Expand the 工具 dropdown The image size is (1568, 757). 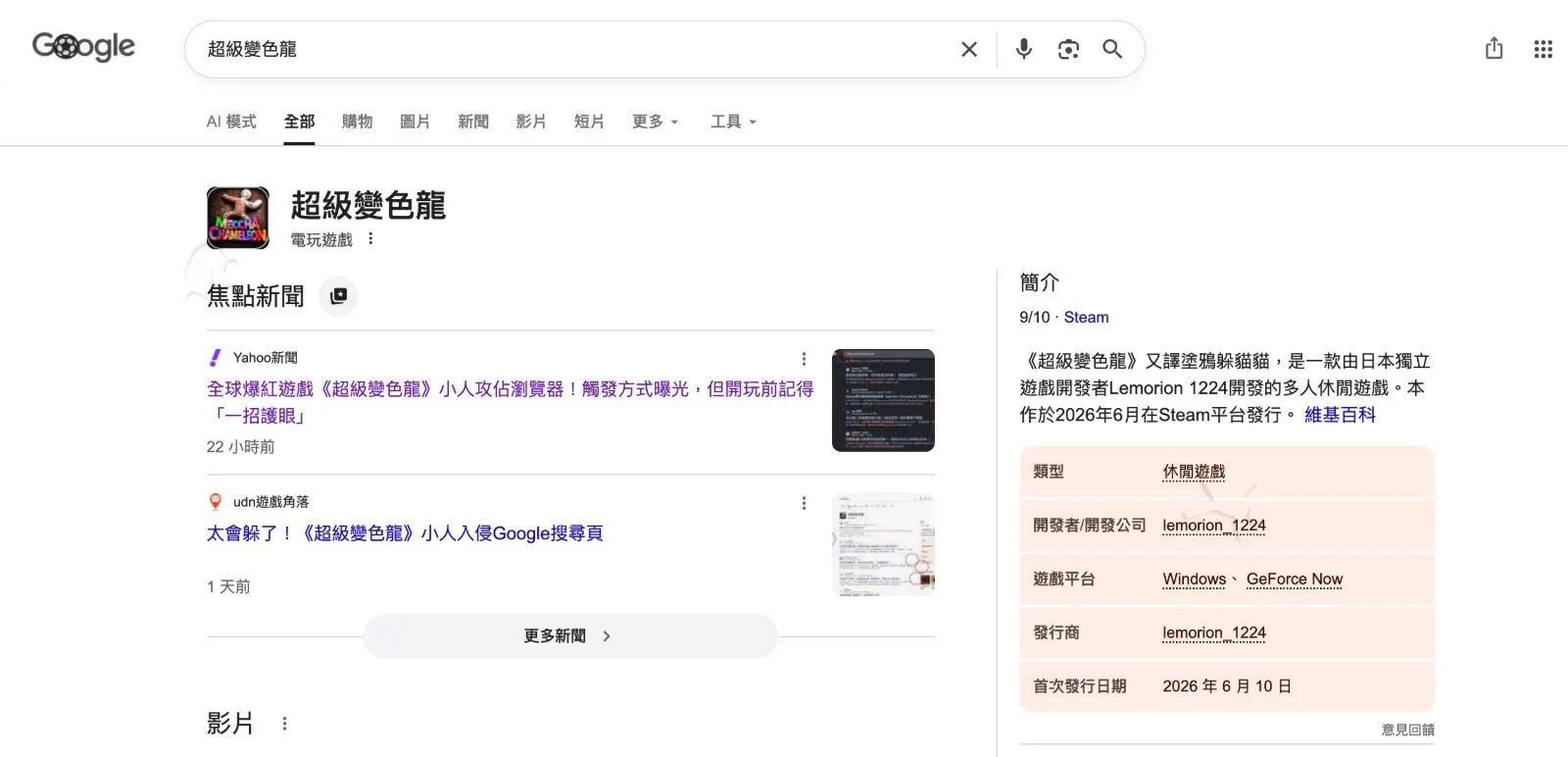(734, 122)
